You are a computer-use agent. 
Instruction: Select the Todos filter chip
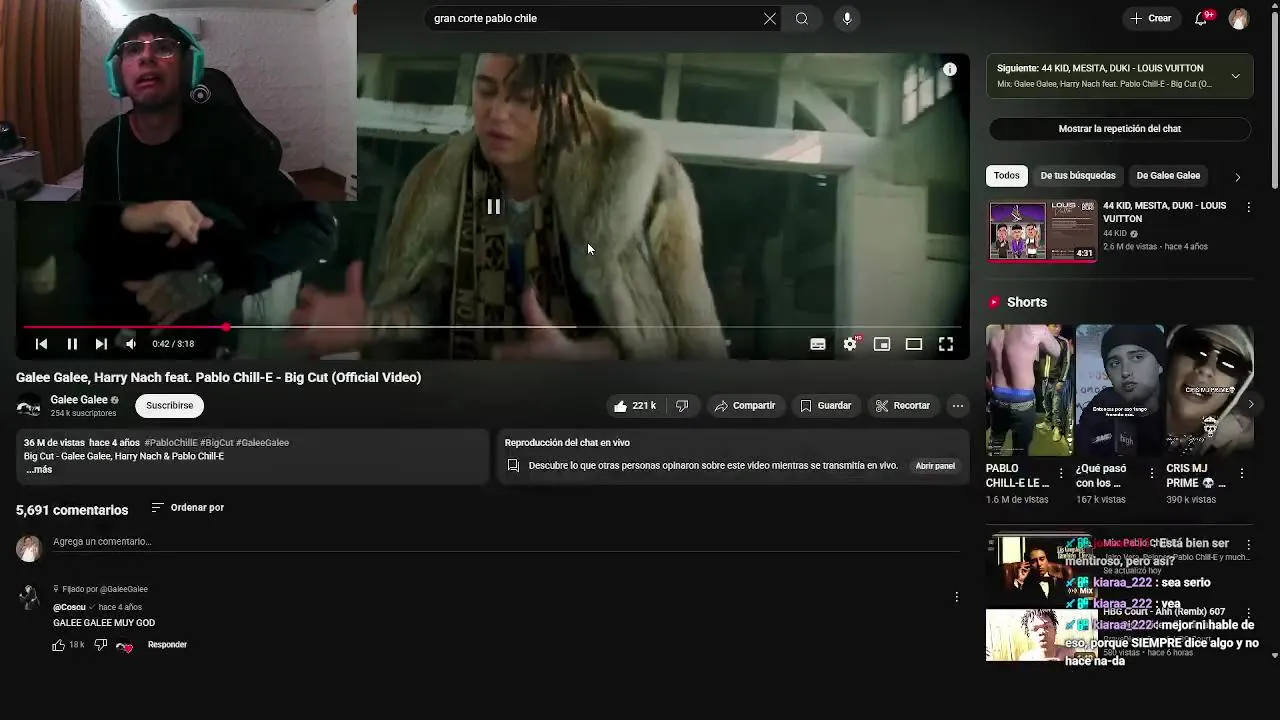click(x=1006, y=176)
